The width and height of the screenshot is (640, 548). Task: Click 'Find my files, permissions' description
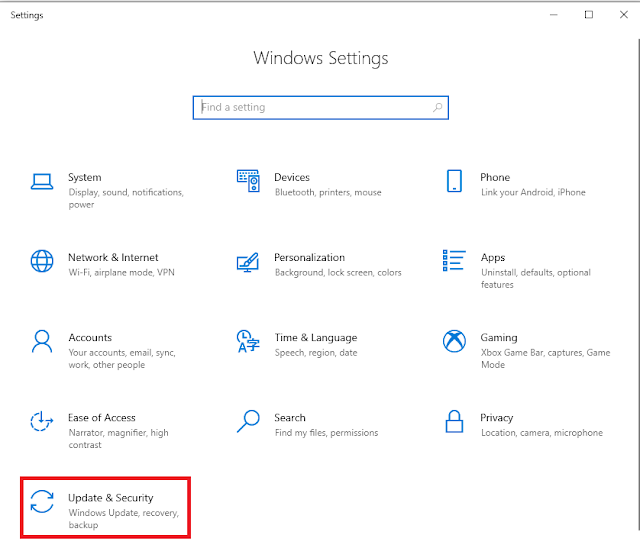click(x=326, y=433)
